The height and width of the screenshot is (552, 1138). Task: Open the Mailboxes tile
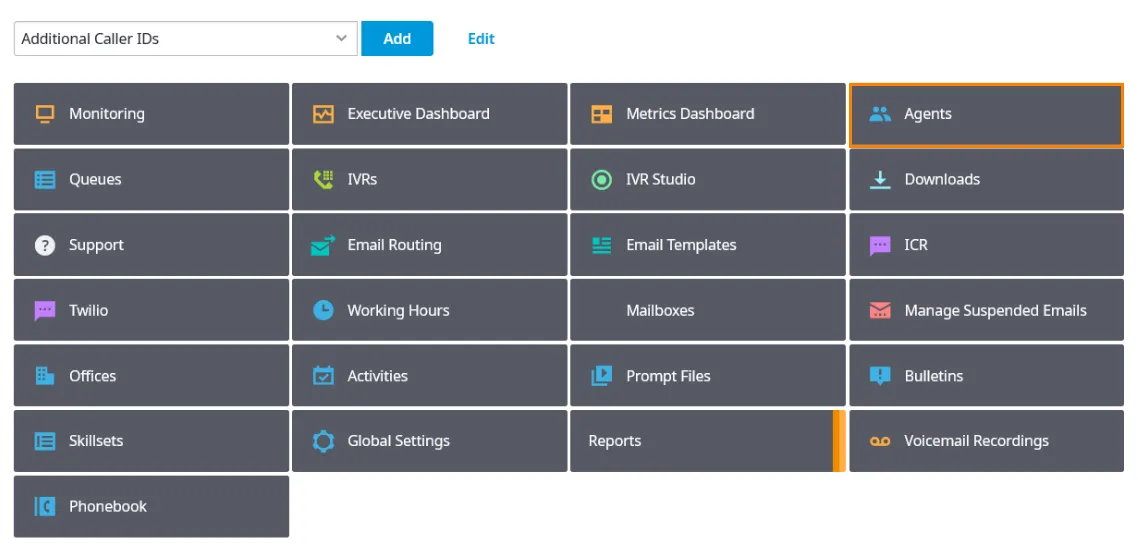point(708,310)
